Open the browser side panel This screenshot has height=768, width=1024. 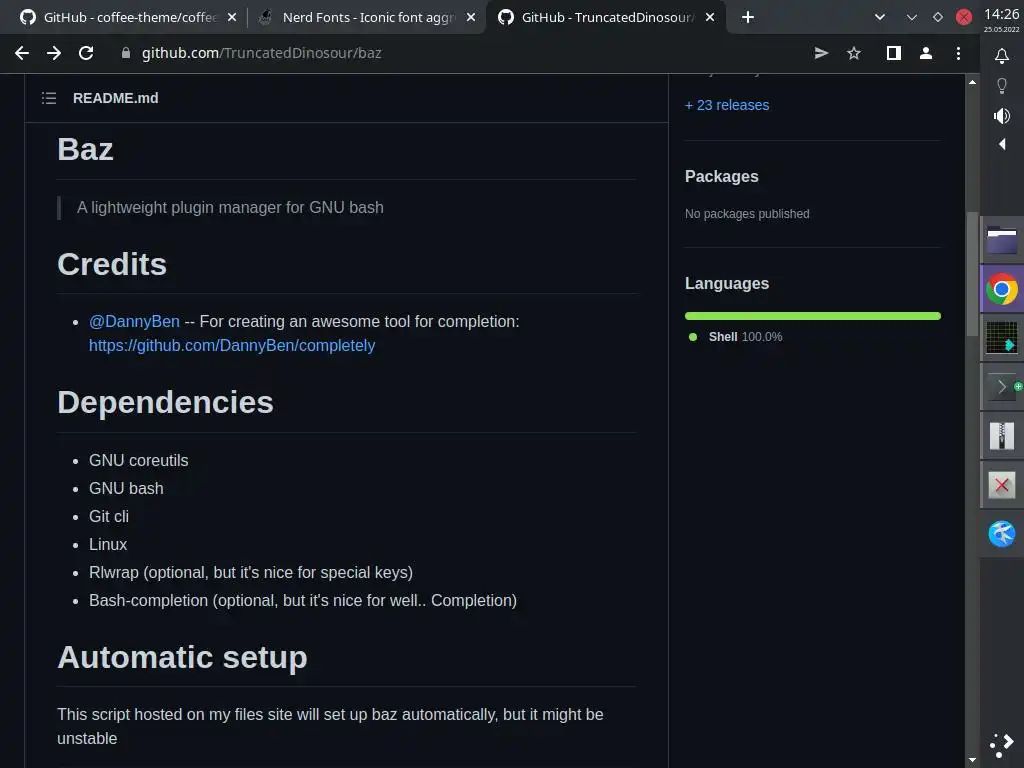(x=894, y=53)
